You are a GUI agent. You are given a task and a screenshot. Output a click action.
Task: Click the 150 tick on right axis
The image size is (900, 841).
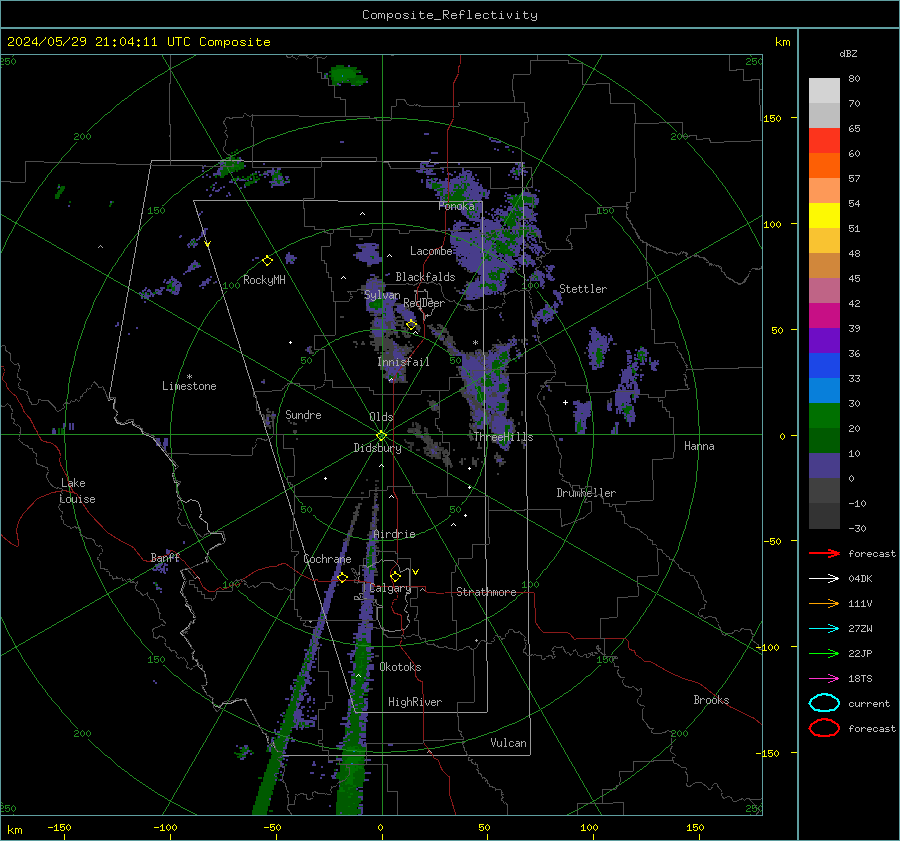click(773, 118)
